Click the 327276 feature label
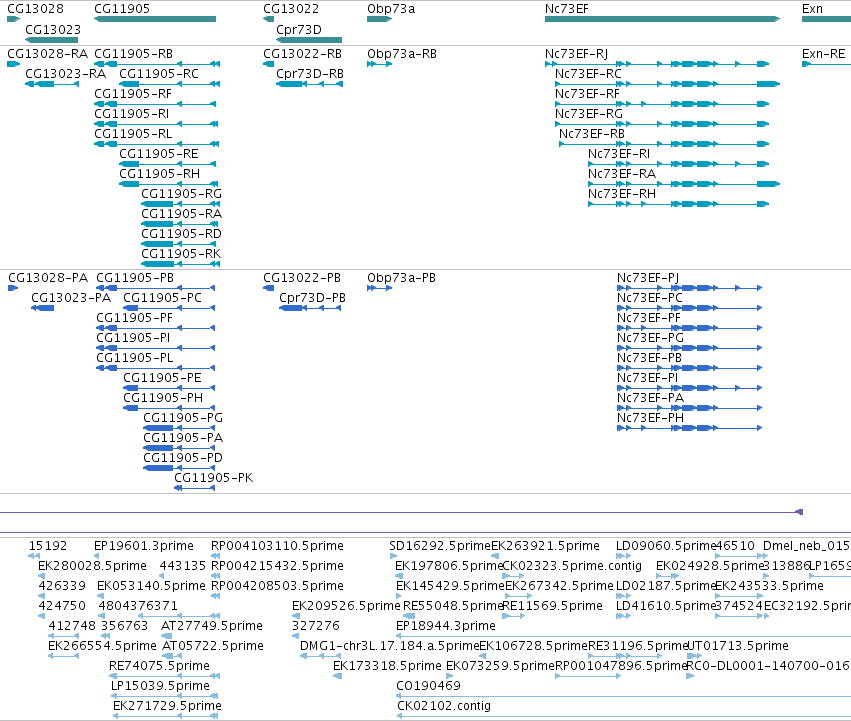The width and height of the screenshot is (851, 721). 316,626
